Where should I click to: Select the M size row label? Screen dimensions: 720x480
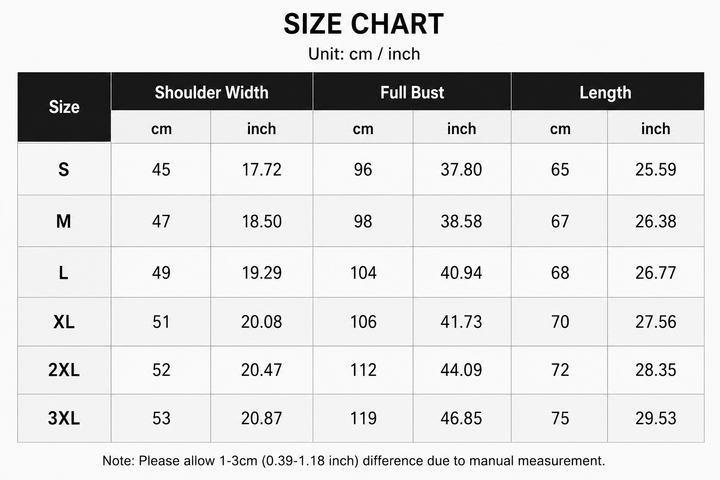pyautogui.click(x=64, y=221)
